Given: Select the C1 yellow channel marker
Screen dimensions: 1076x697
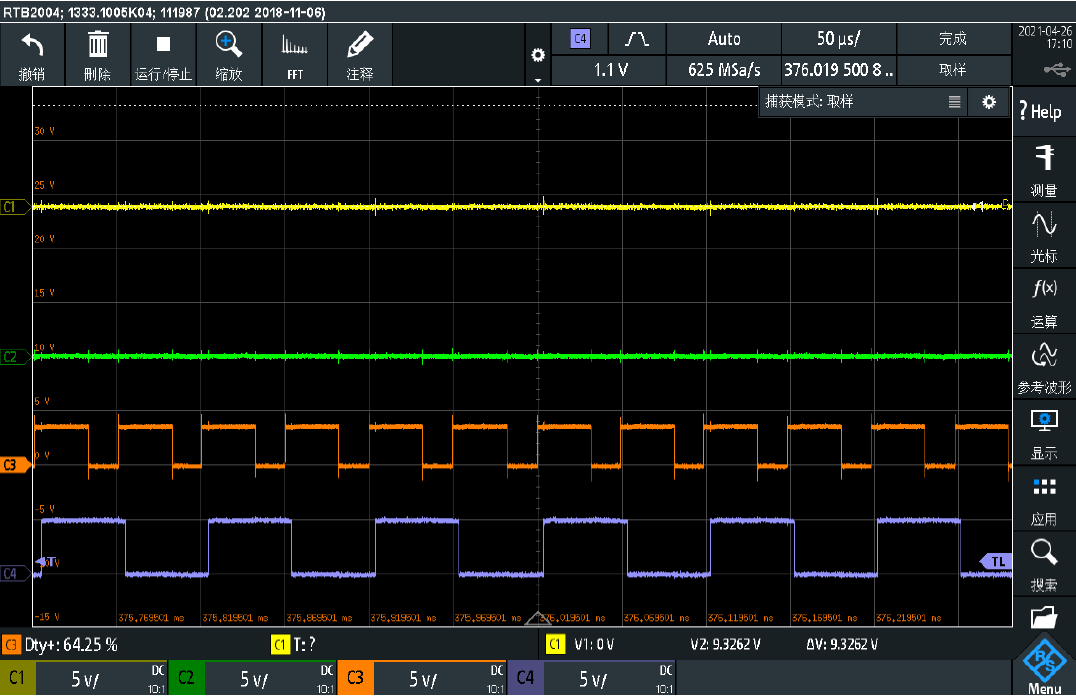Looking at the screenshot, I should [14, 206].
